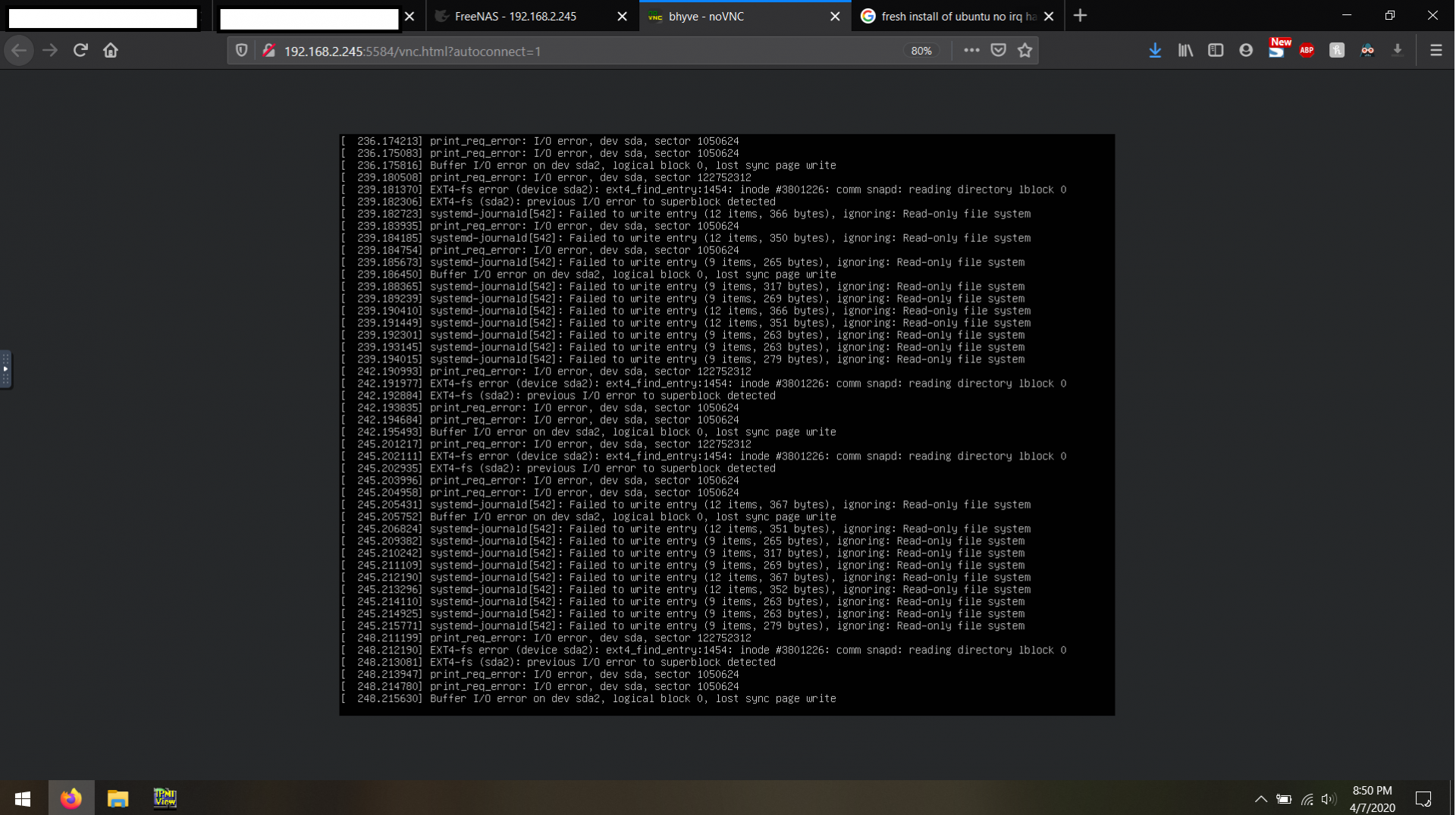Viewport: 1456px width, 815px height.
Task: Open Firefox from the taskbar
Action: (x=71, y=798)
